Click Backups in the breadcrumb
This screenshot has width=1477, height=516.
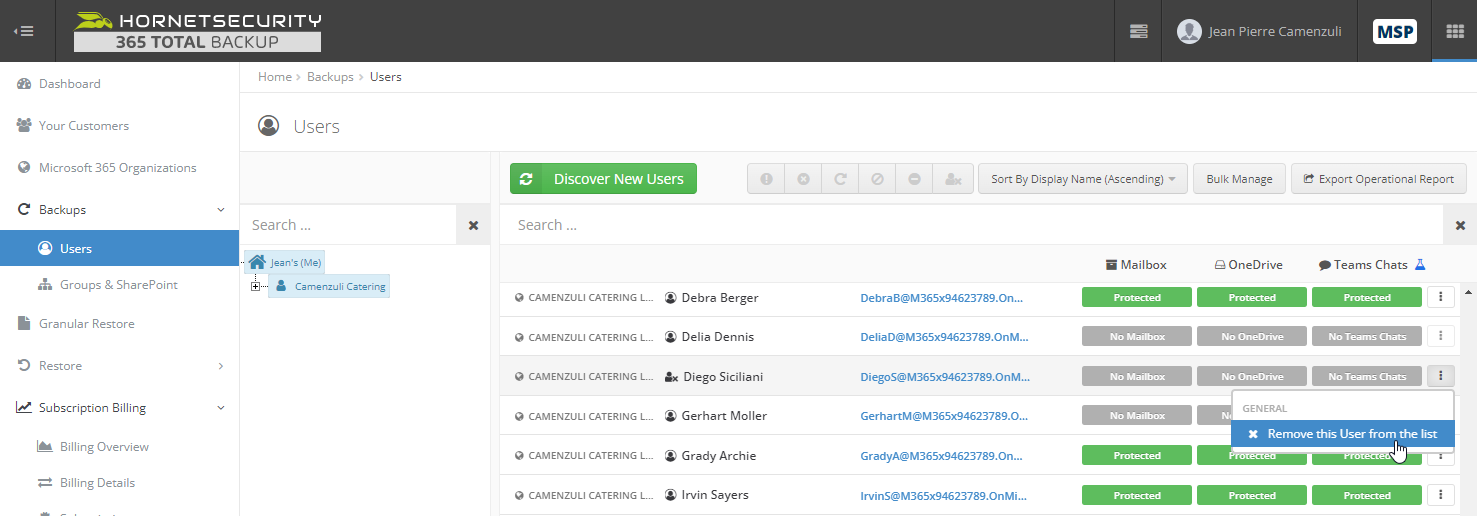pyautogui.click(x=330, y=77)
